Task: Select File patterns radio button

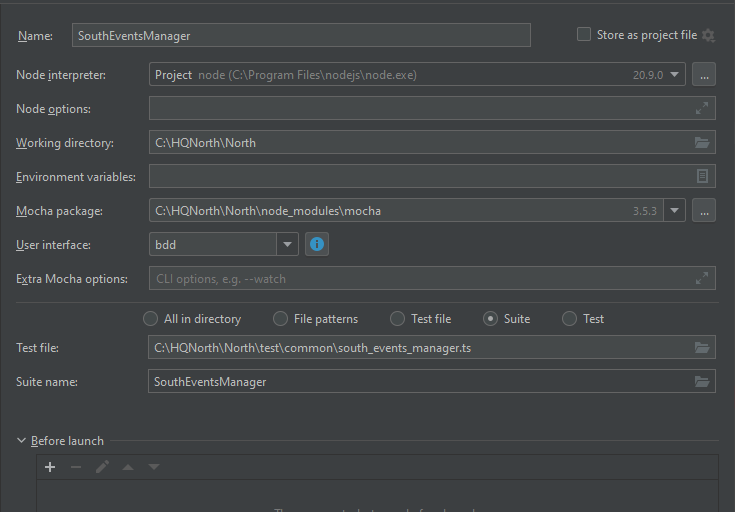Action: [x=280, y=319]
